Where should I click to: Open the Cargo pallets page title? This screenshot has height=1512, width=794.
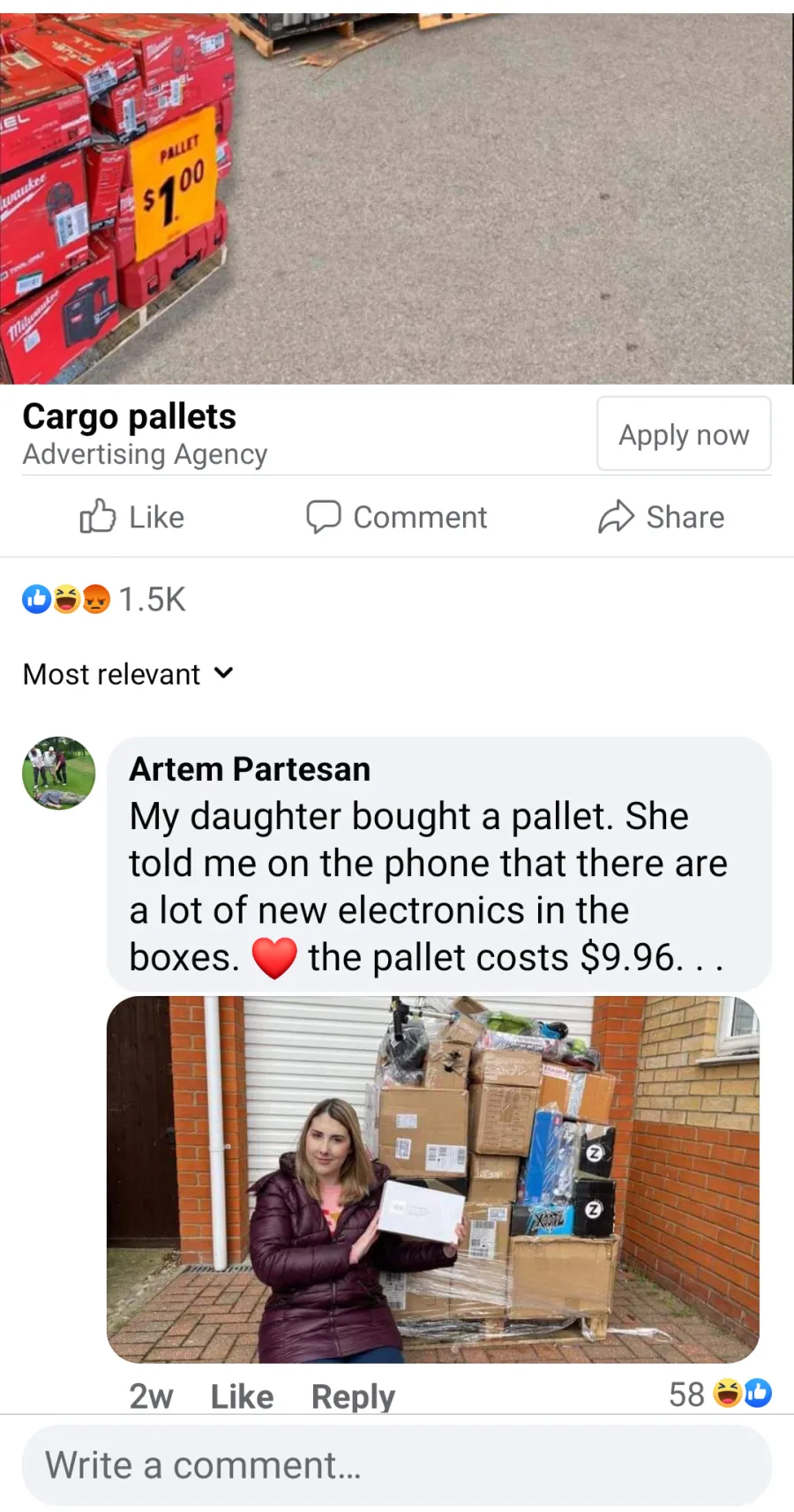coord(130,416)
